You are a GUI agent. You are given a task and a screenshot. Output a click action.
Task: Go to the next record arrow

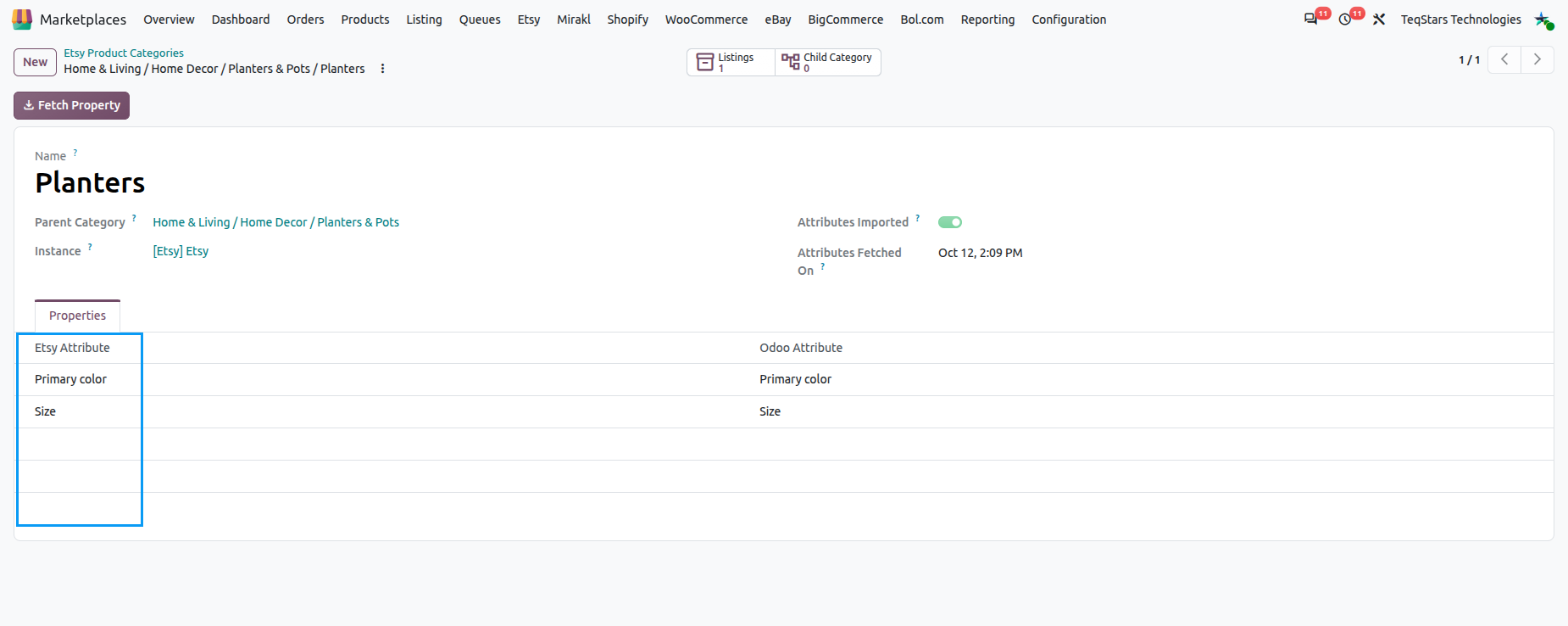pyautogui.click(x=1537, y=59)
